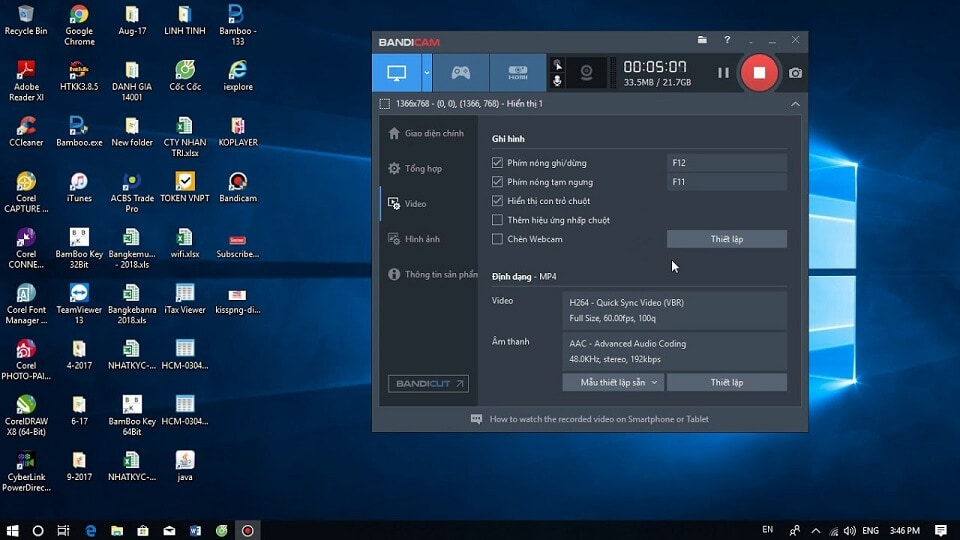
Task: Open Hình ảnh tab
Action: [x=429, y=239]
